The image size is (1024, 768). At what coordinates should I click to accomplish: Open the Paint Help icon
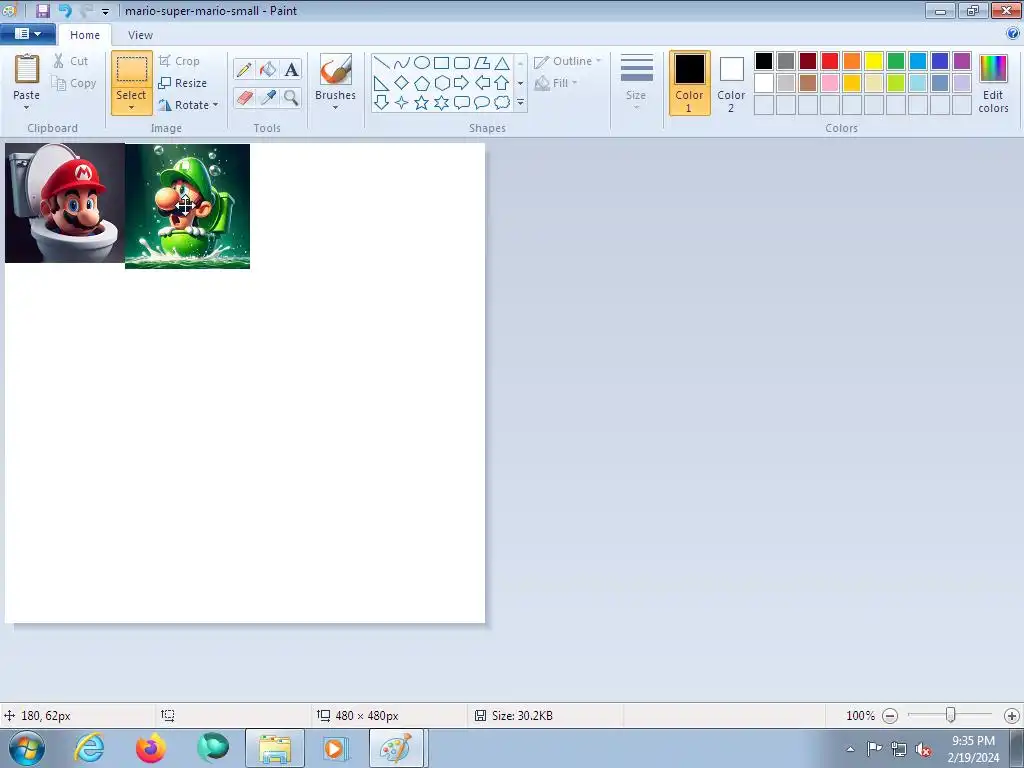point(1013,34)
